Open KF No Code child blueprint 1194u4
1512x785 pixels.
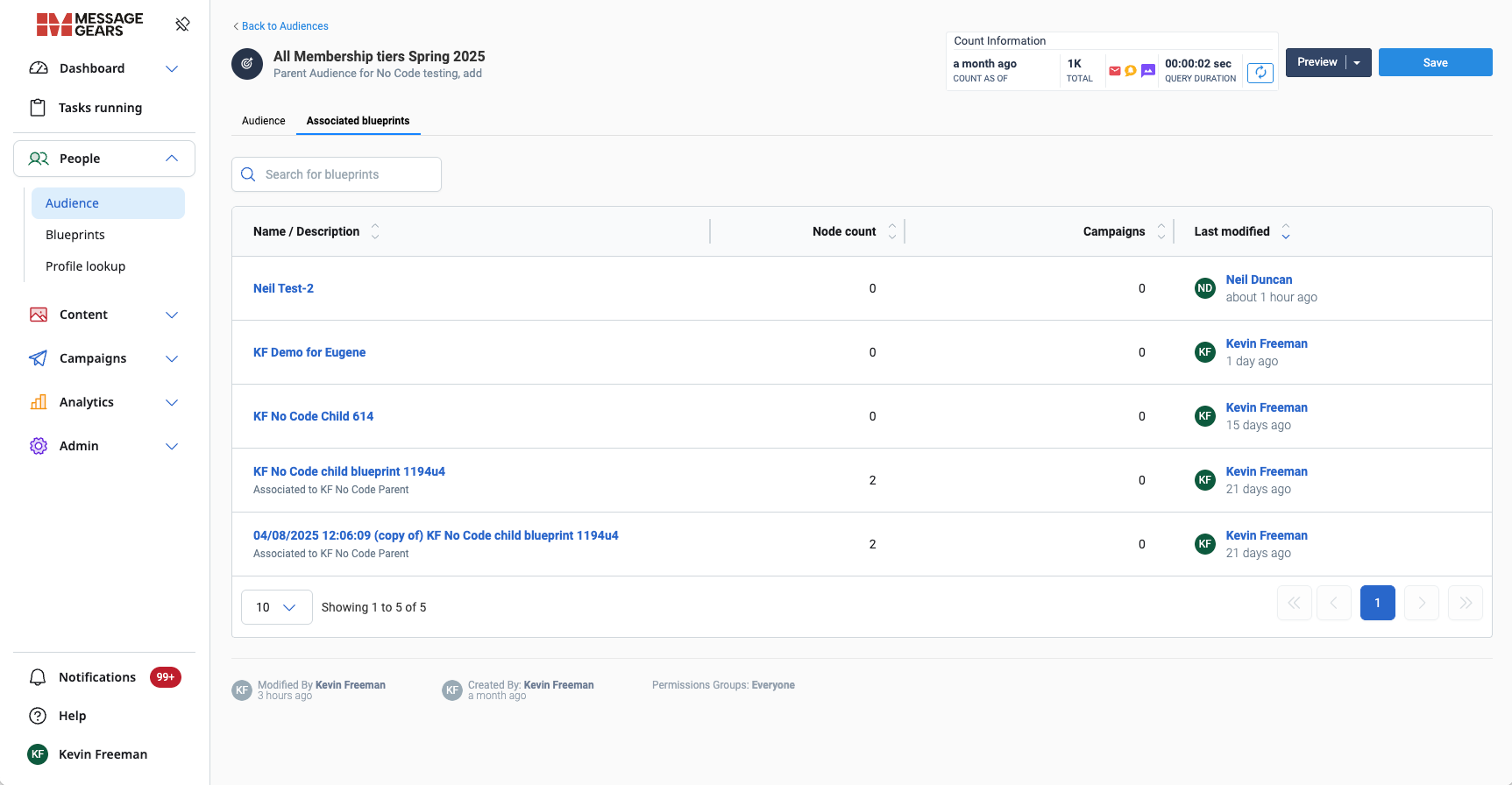pyautogui.click(x=349, y=471)
